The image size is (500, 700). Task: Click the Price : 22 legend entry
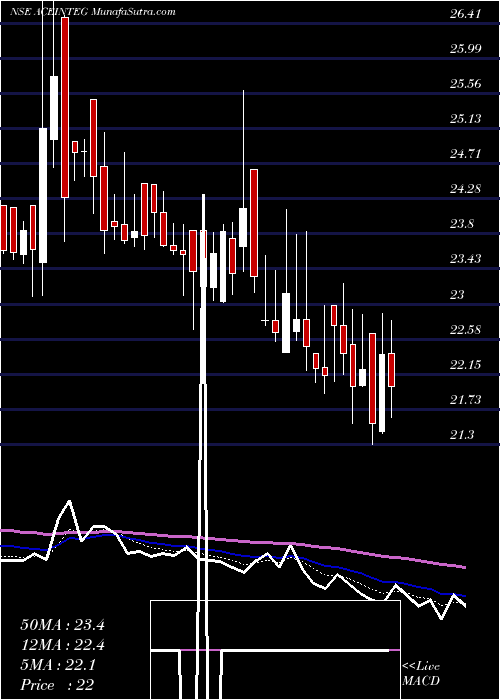click(57, 685)
